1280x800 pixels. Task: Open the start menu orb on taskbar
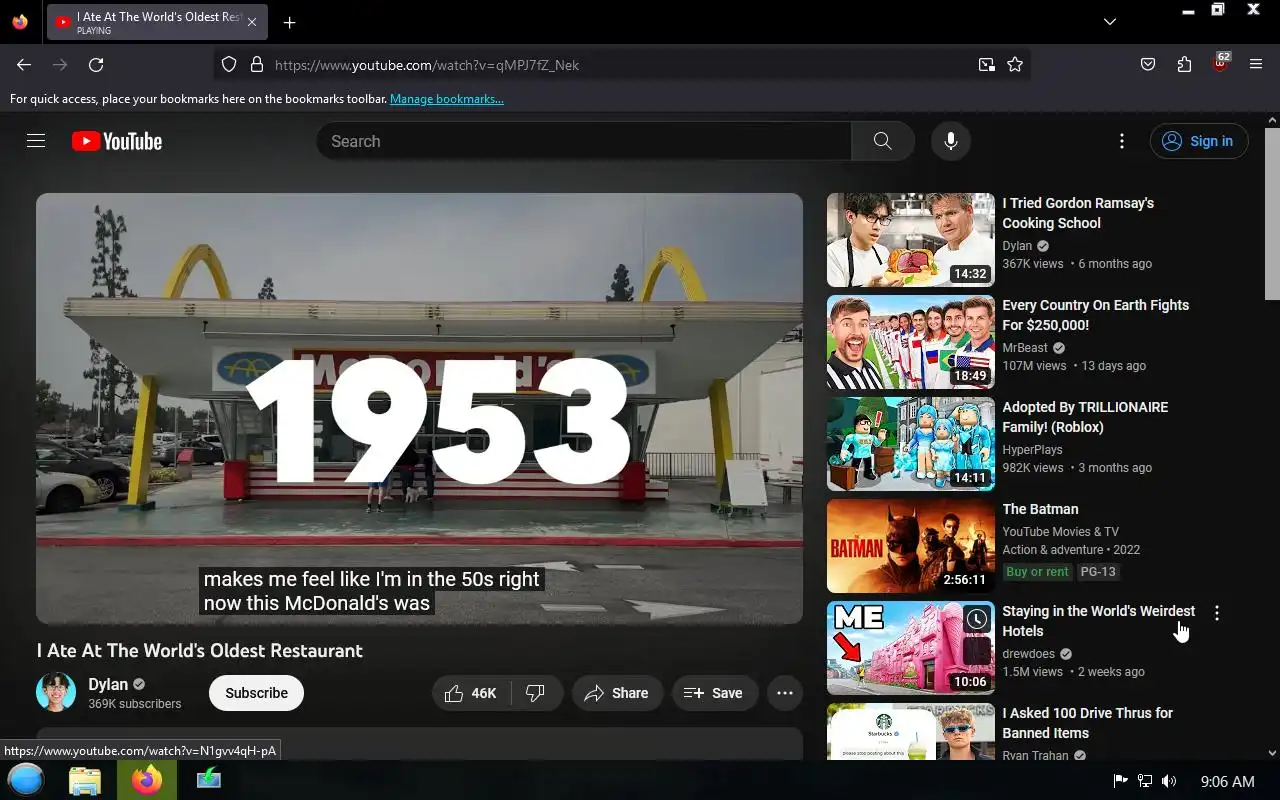point(26,780)
